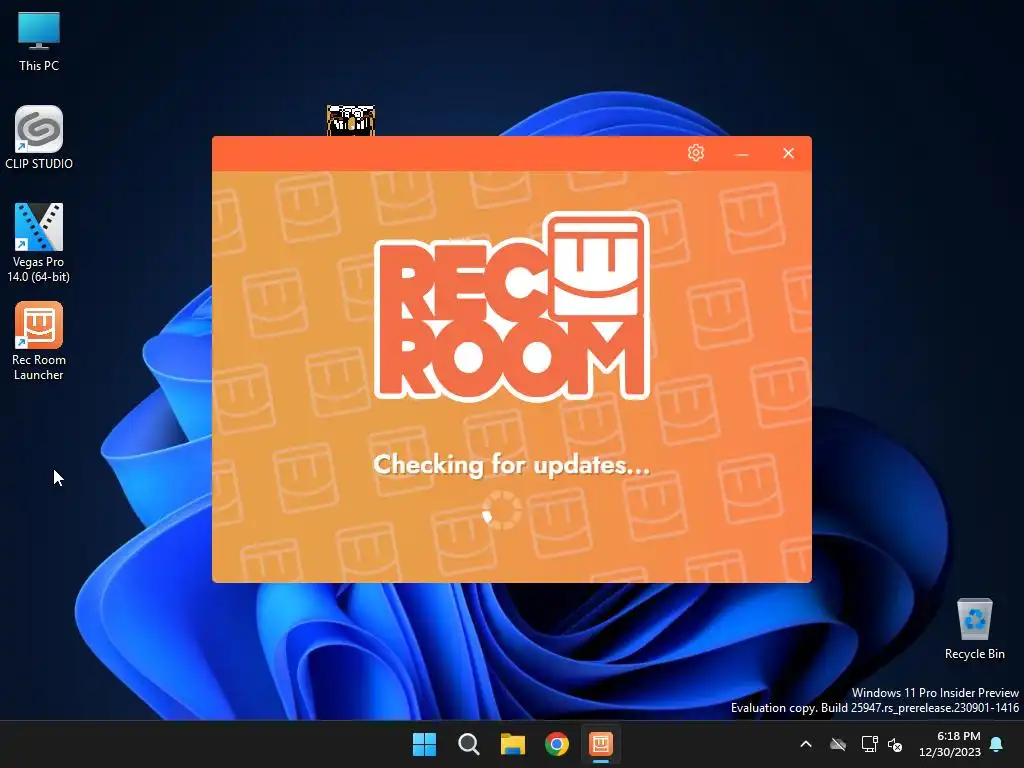Select the Recycle Bin desktop icon
The image size is (1024, 768).
[974, 629]
